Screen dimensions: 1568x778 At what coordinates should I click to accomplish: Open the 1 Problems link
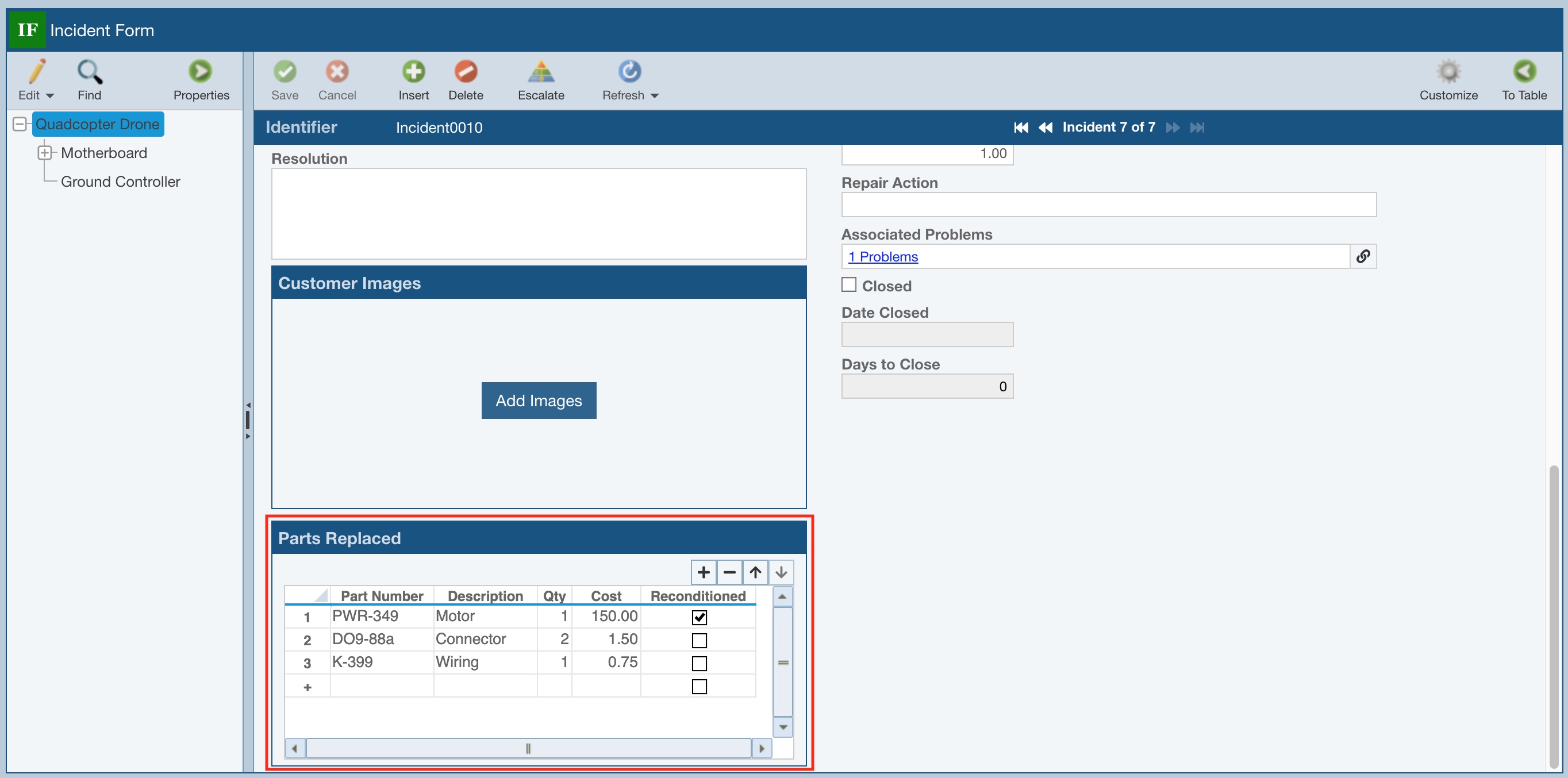883,257
